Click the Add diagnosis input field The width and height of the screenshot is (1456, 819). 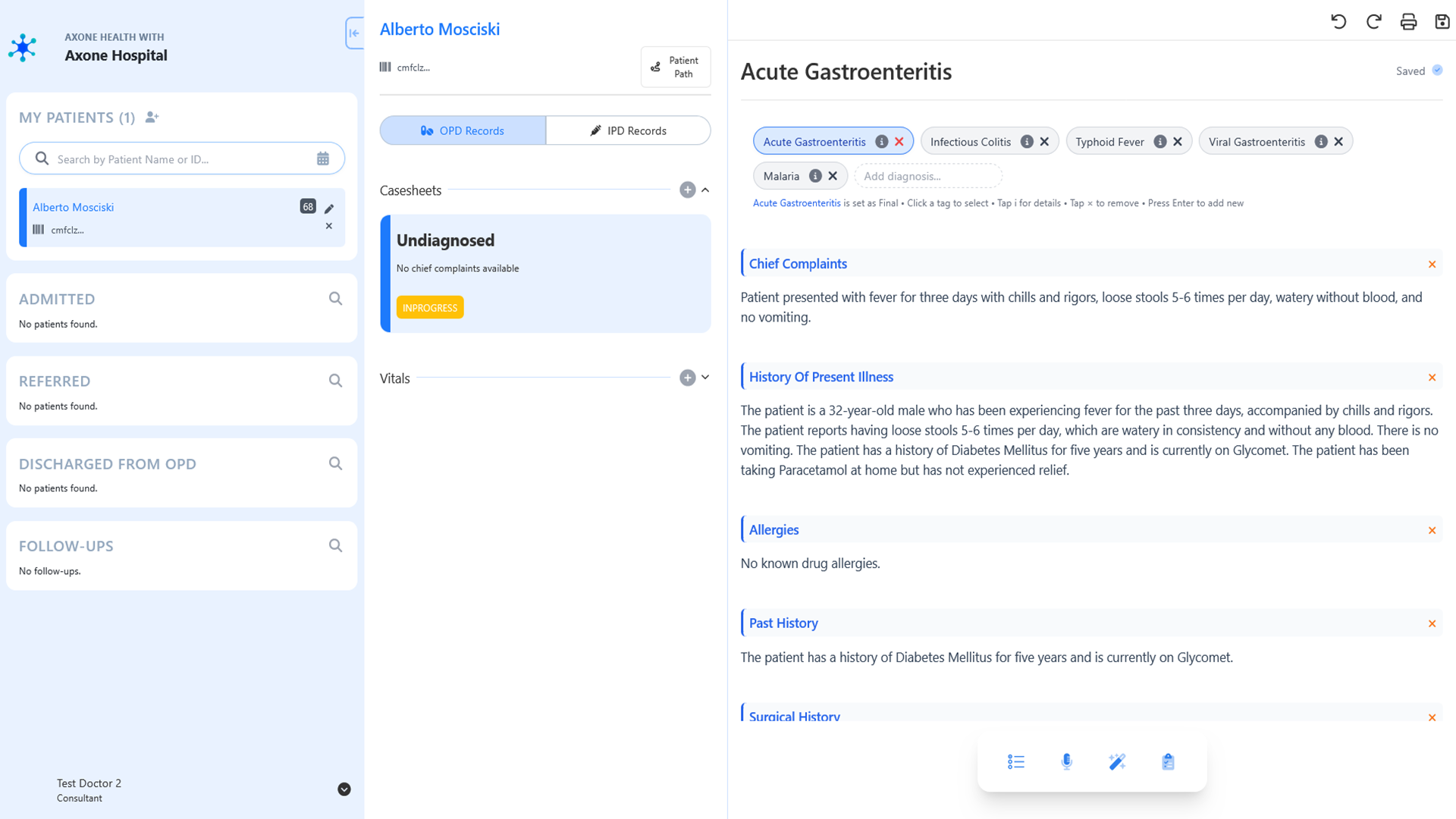click(x=927, y=176)
